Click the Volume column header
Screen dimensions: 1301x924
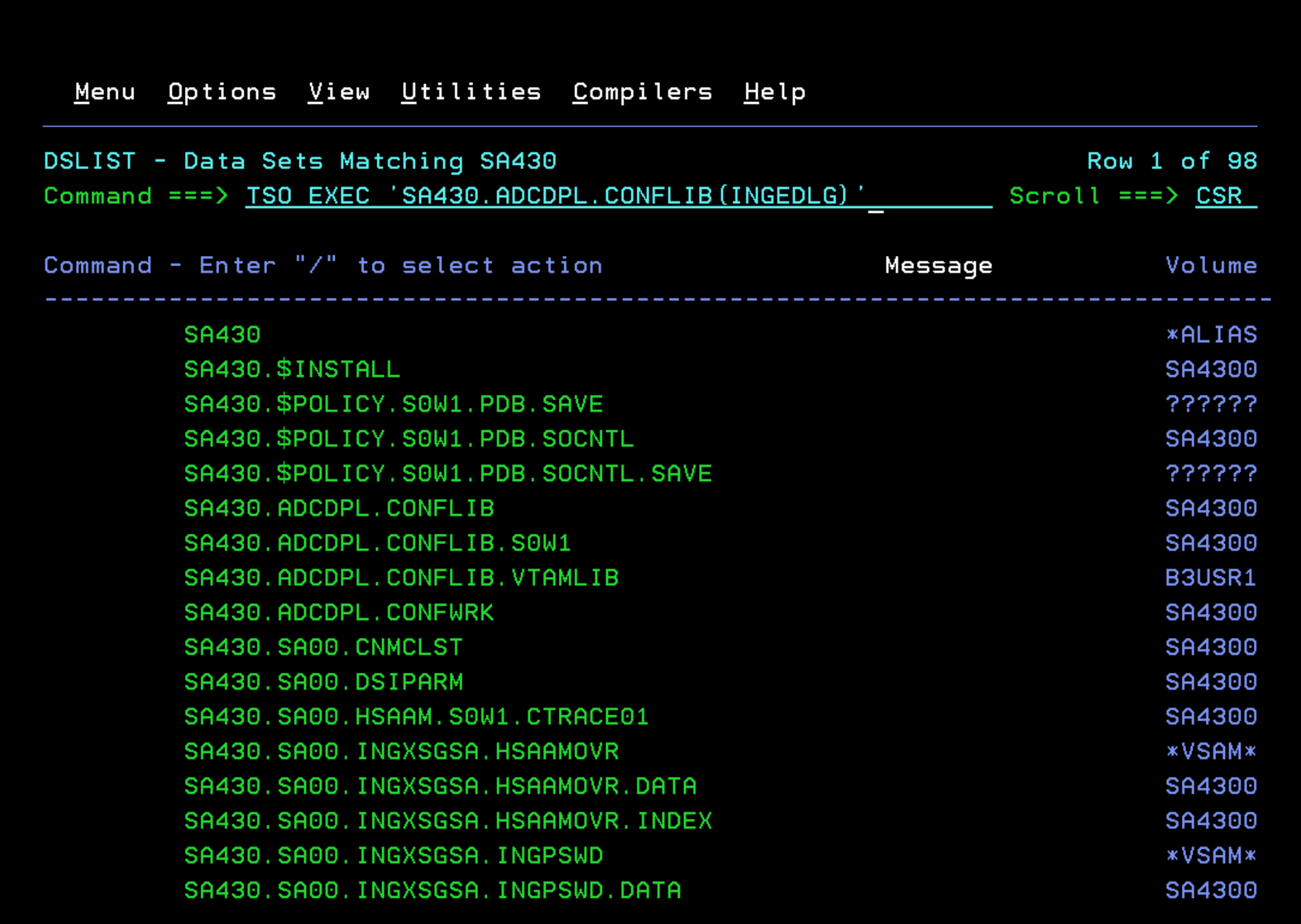point(1211,266)
